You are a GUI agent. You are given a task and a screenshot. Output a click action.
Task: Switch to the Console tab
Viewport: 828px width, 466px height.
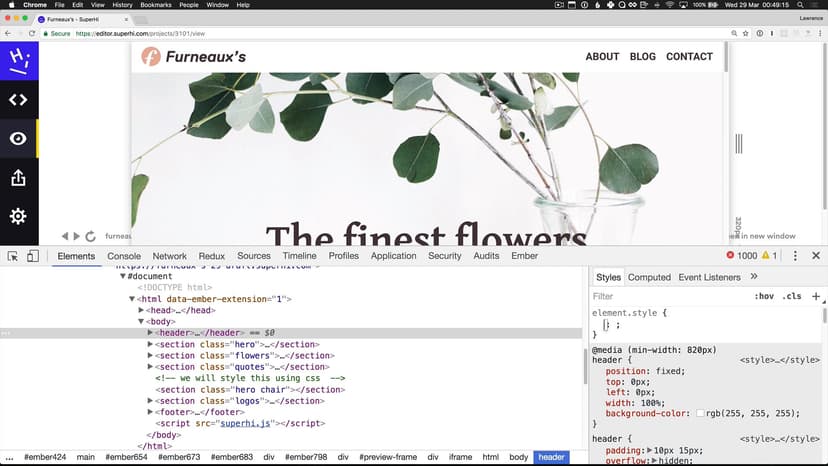(124, 256)
